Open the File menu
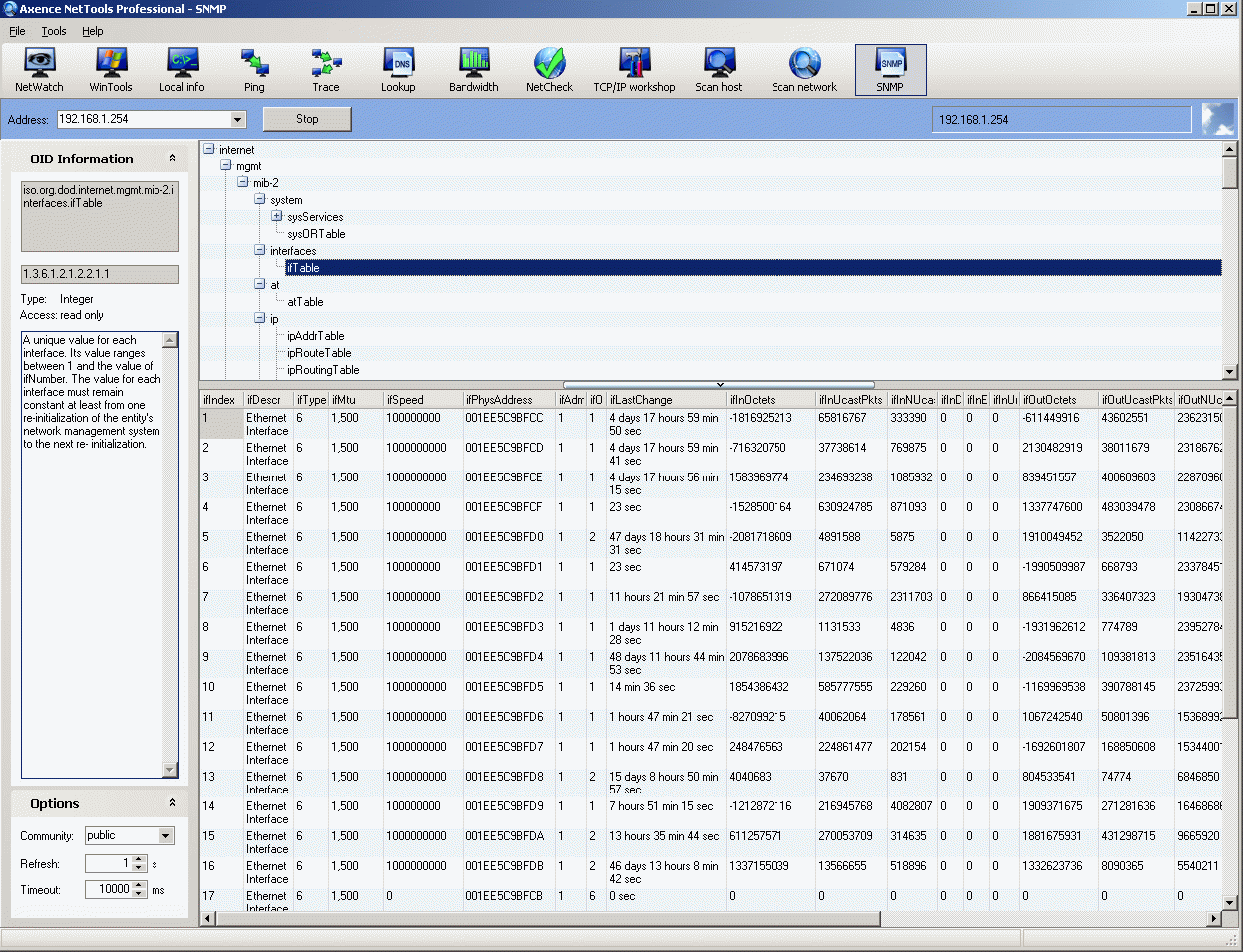 pyautogui.click(x=17, y=31)
